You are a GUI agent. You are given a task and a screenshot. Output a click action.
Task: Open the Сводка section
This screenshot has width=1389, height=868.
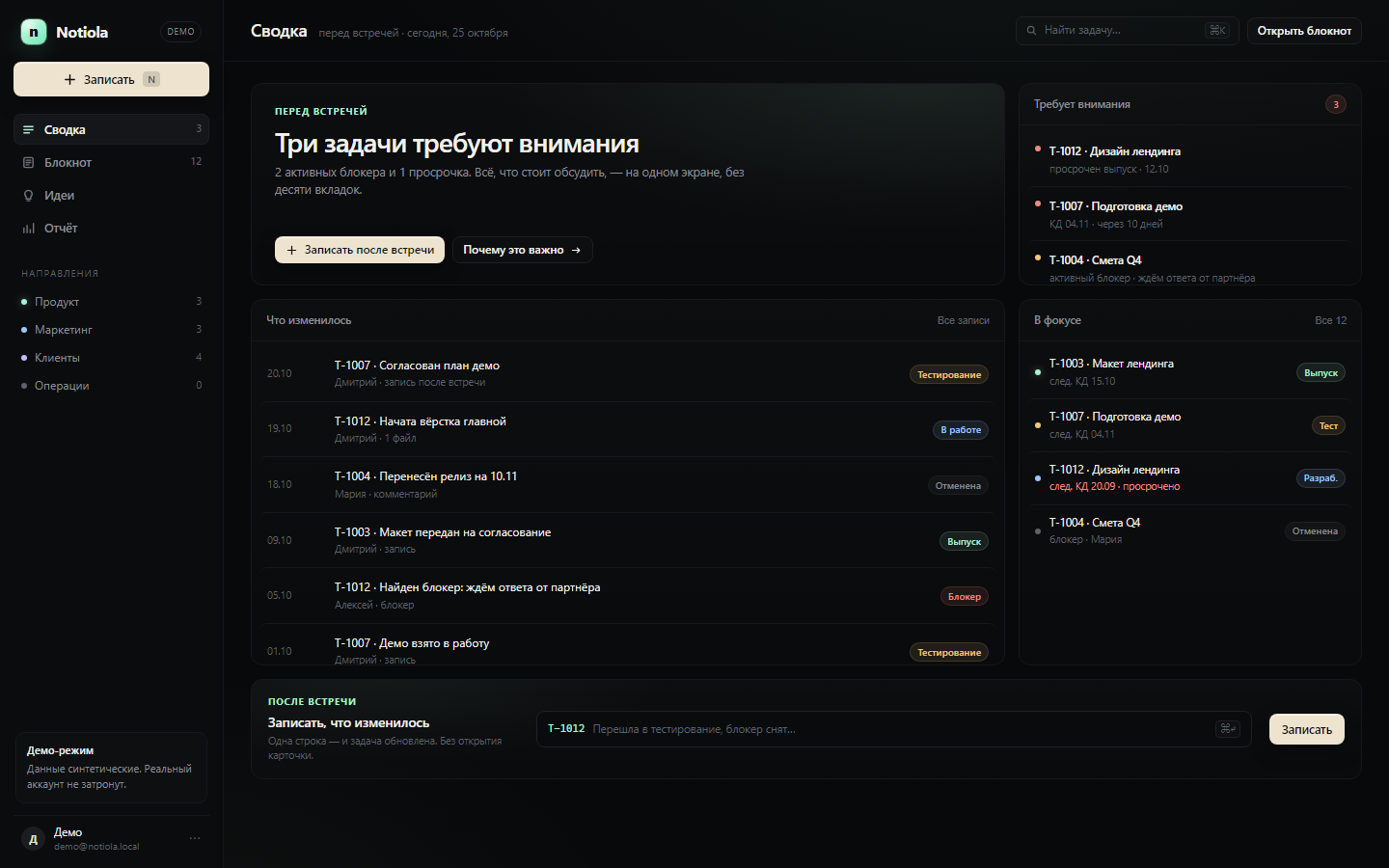point(111,129)
